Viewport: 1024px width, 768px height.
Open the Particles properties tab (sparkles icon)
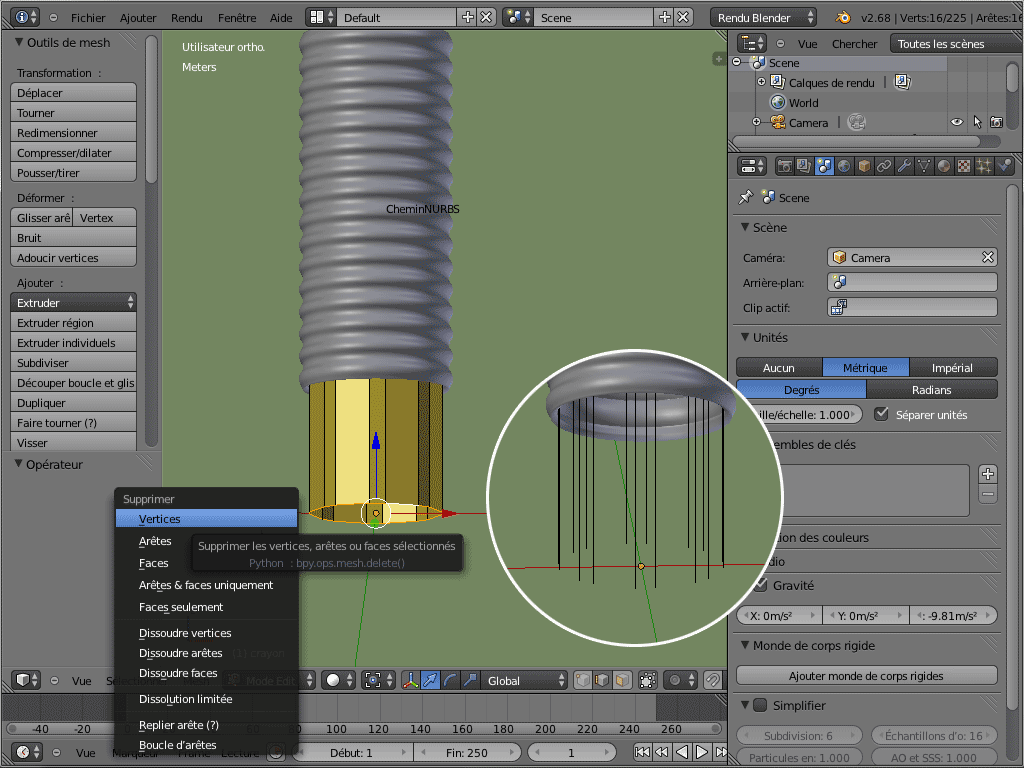[984, 167]
